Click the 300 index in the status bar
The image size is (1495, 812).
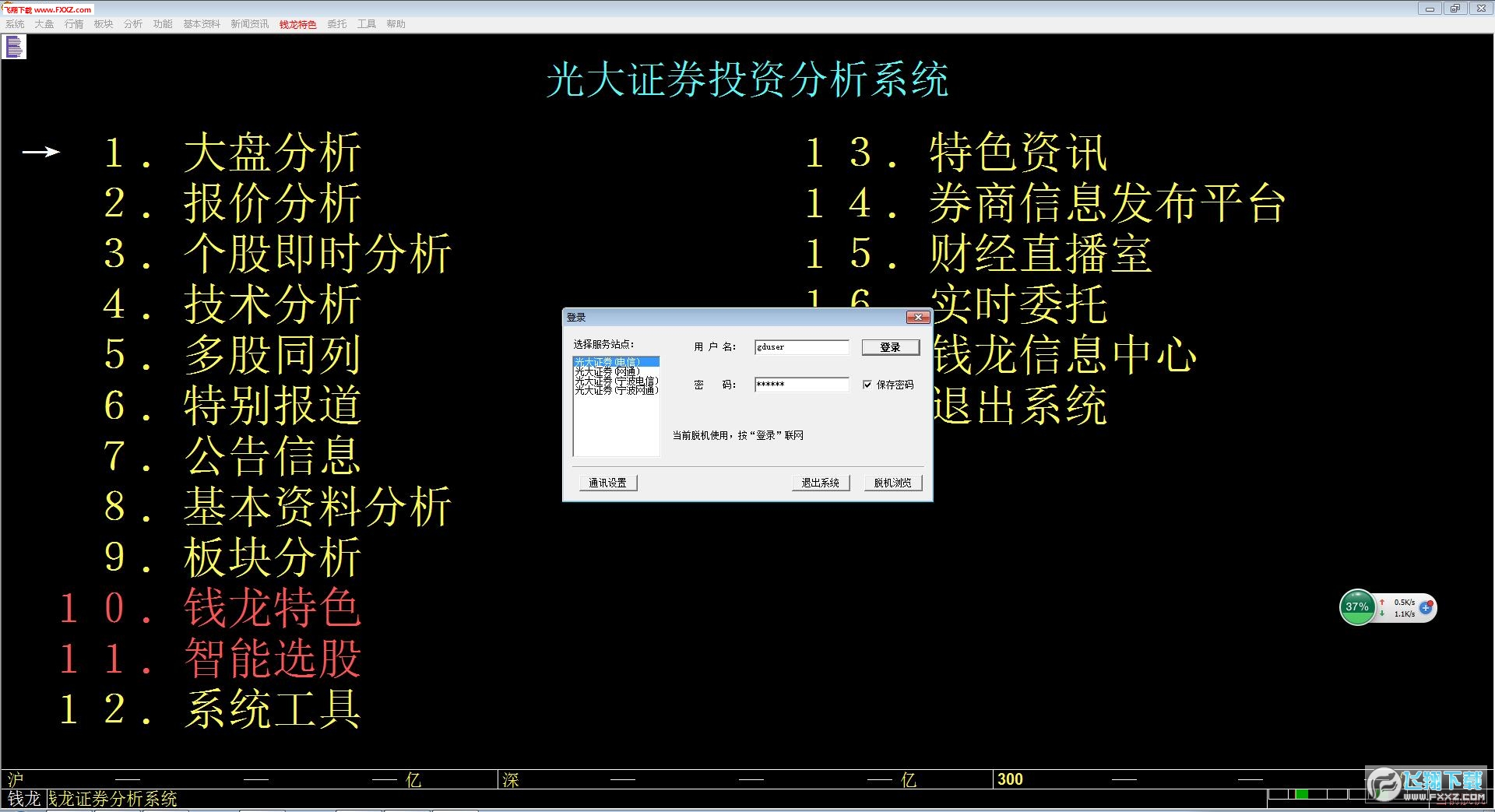(x=1010, y=779)
